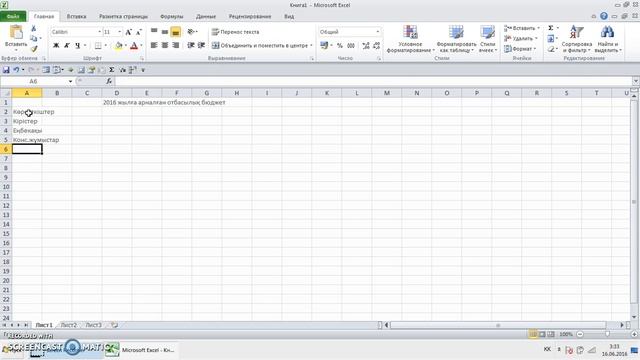
Task: Toggle align text left
Action: pyautogui.click(x=154, y=45)
